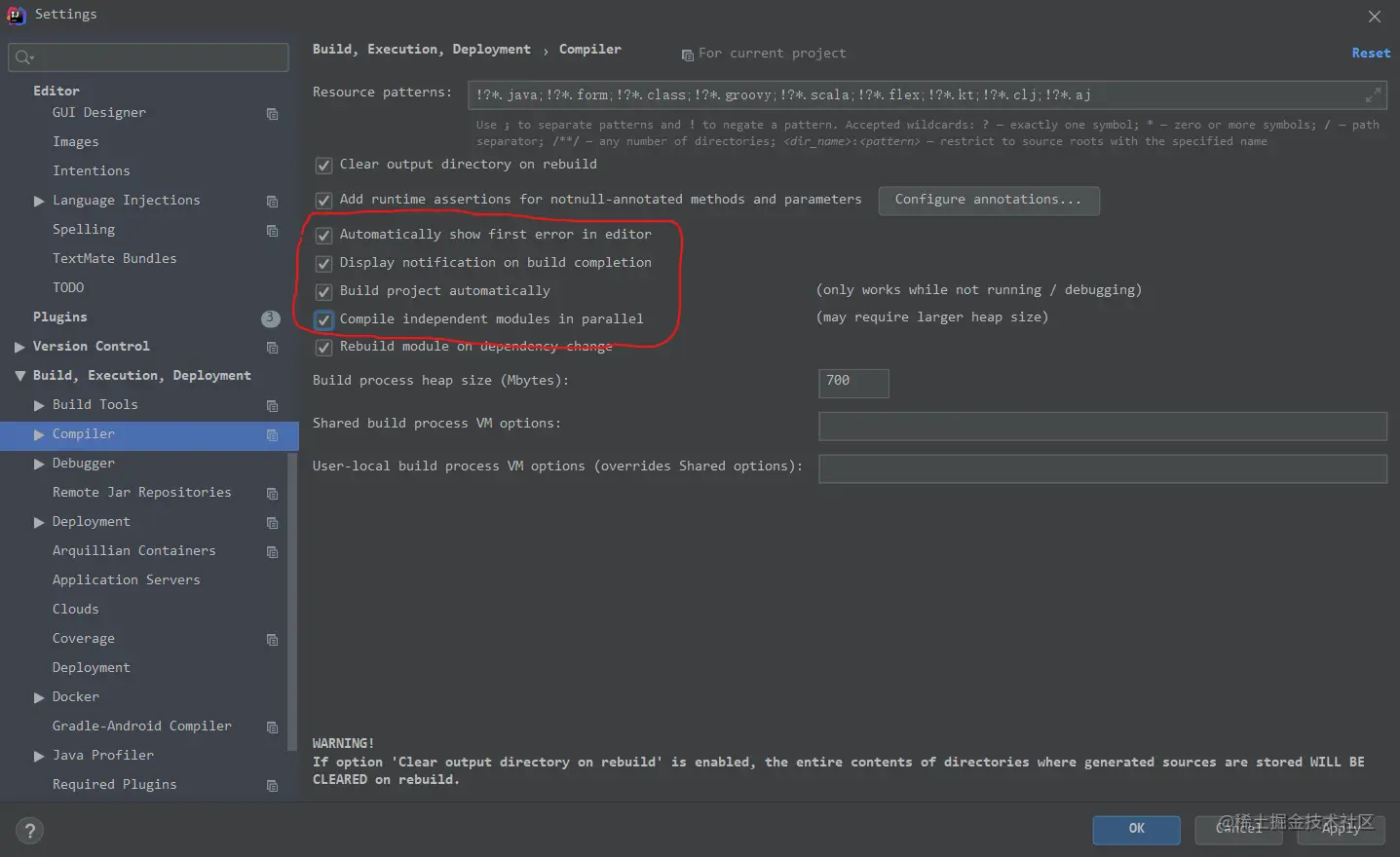
Task: Toggle Rebuild module on dependency change
Action: click(x=323, y=348)
